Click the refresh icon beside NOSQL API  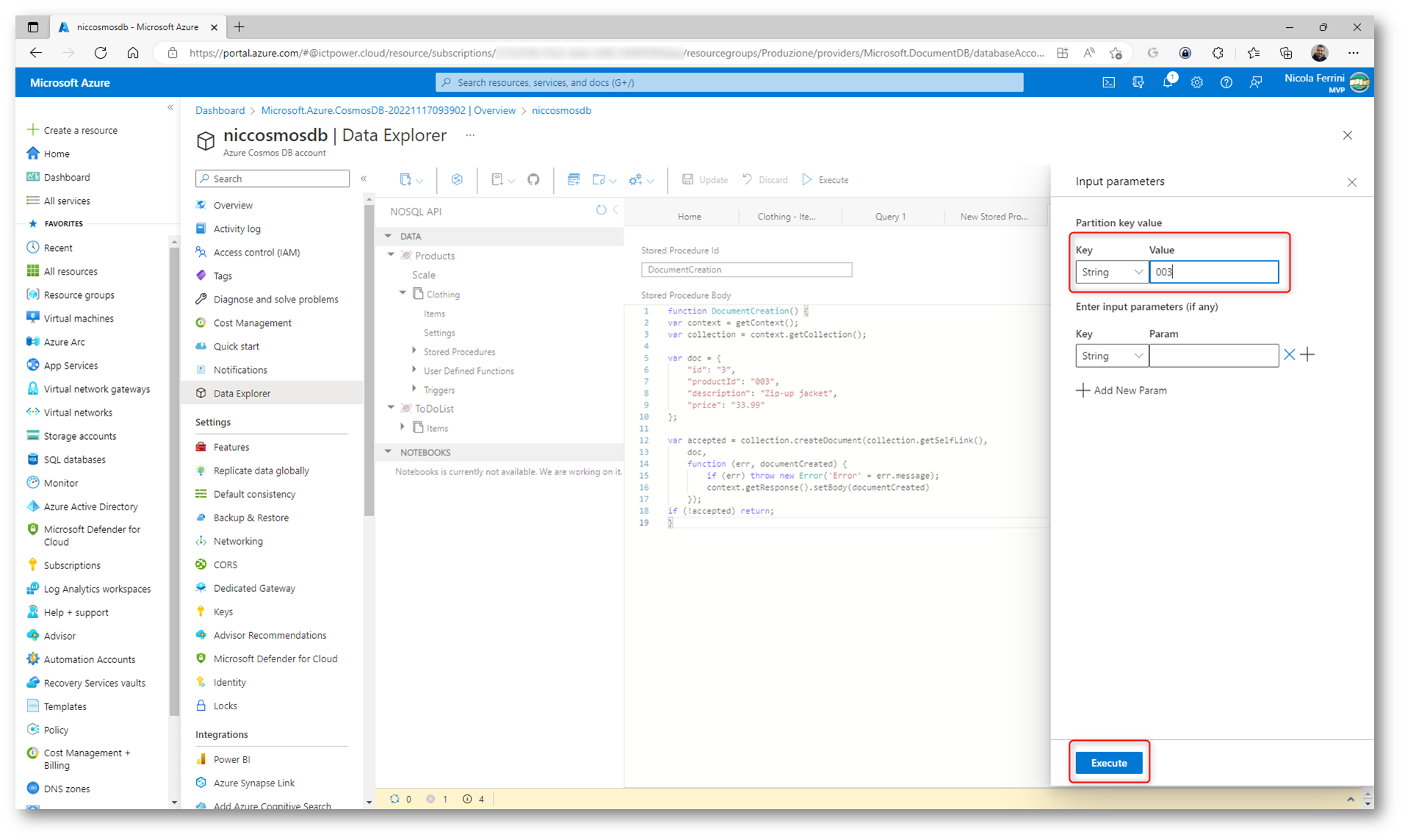click(601, 211)
